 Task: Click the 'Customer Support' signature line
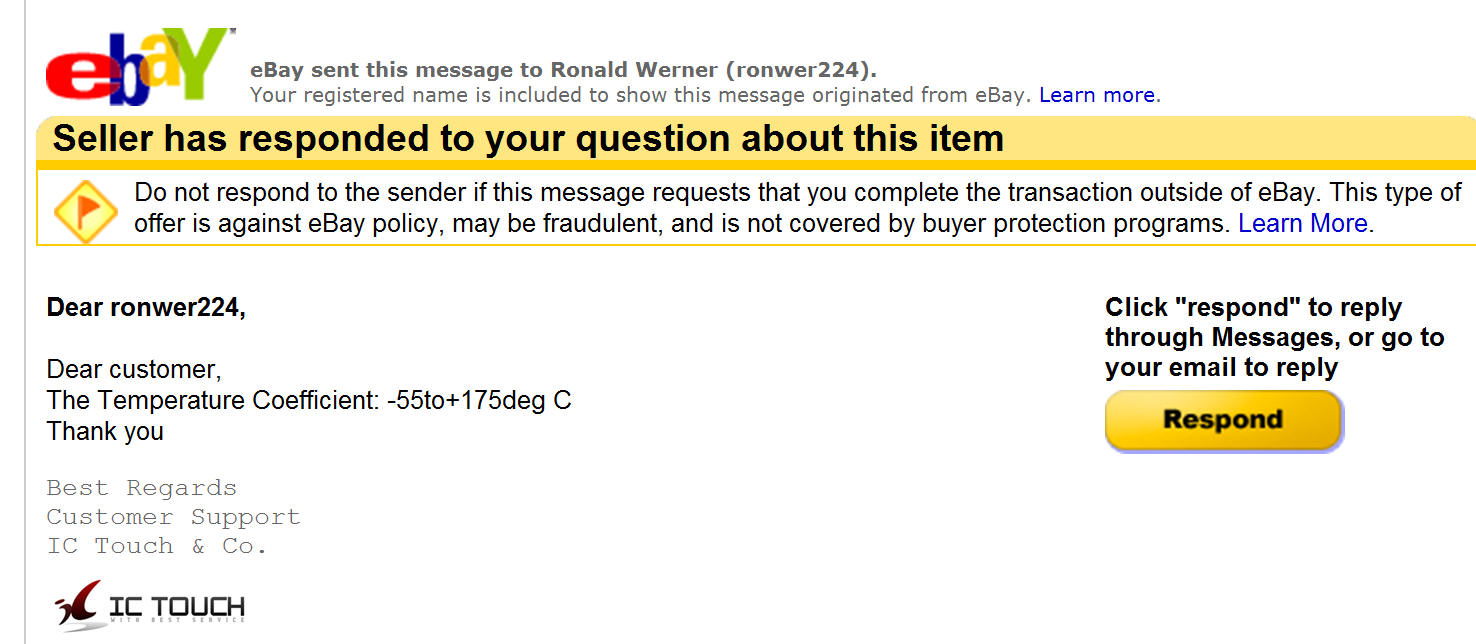[173, 517]
